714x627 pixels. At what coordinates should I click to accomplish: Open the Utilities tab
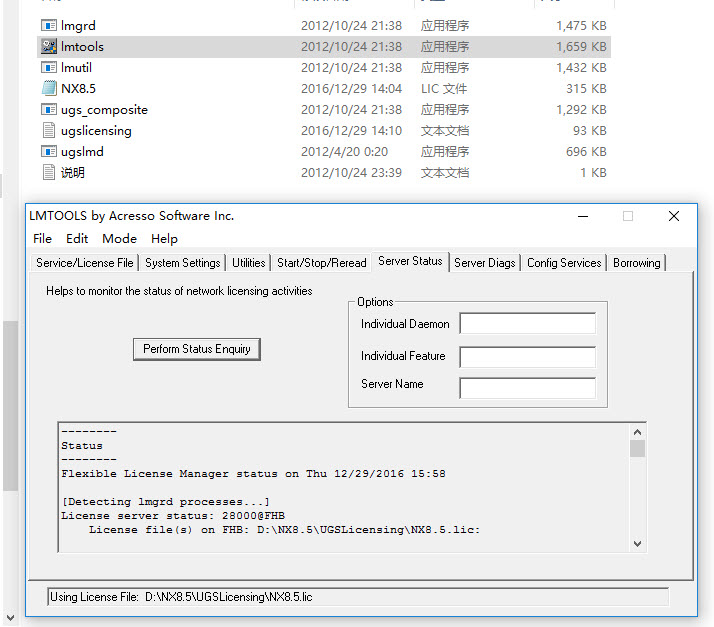click(249, 263)
